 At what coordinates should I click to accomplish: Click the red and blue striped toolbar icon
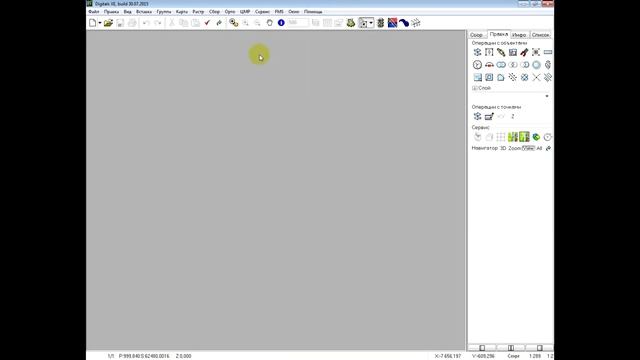click(392, 23)
